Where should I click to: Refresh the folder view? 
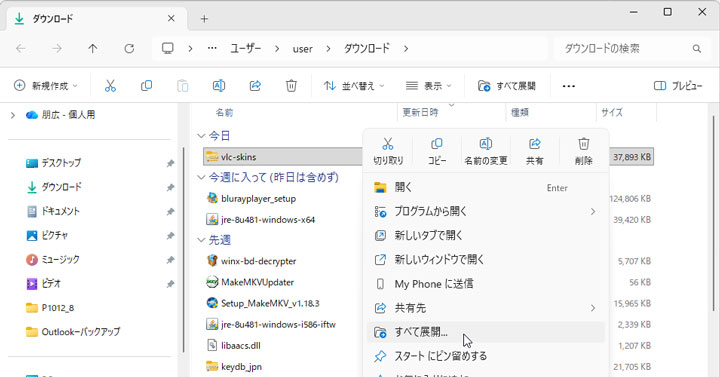(129, 49)
